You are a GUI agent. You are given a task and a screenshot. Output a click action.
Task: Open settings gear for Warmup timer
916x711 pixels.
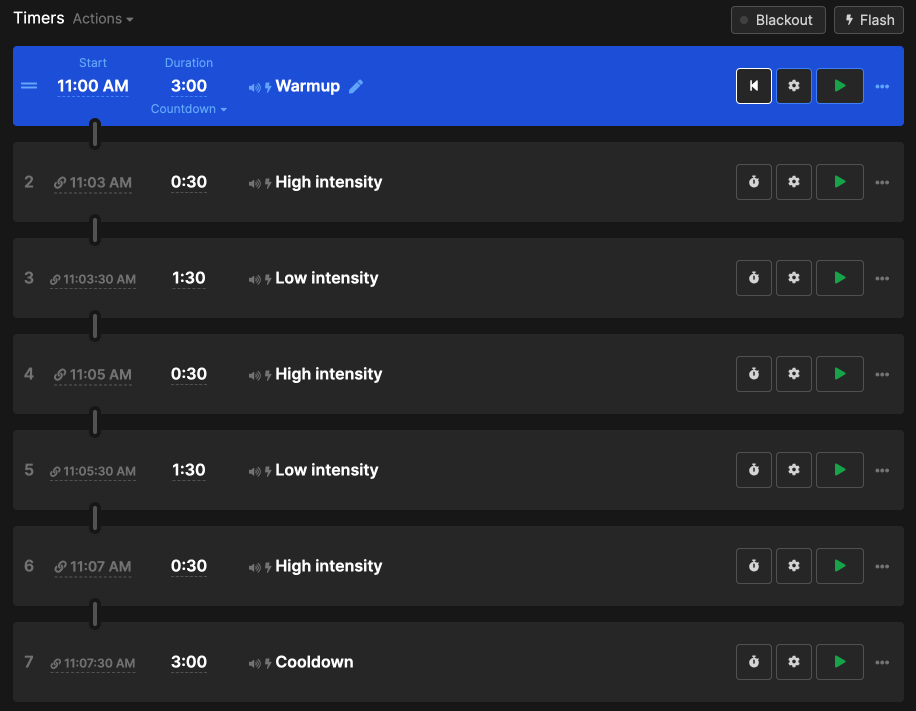[x=794, y=86]
